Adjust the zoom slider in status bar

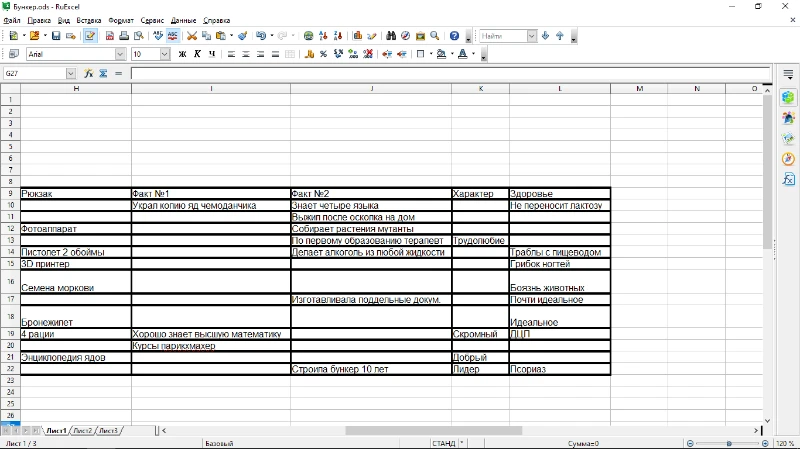(x=728, y=443)
